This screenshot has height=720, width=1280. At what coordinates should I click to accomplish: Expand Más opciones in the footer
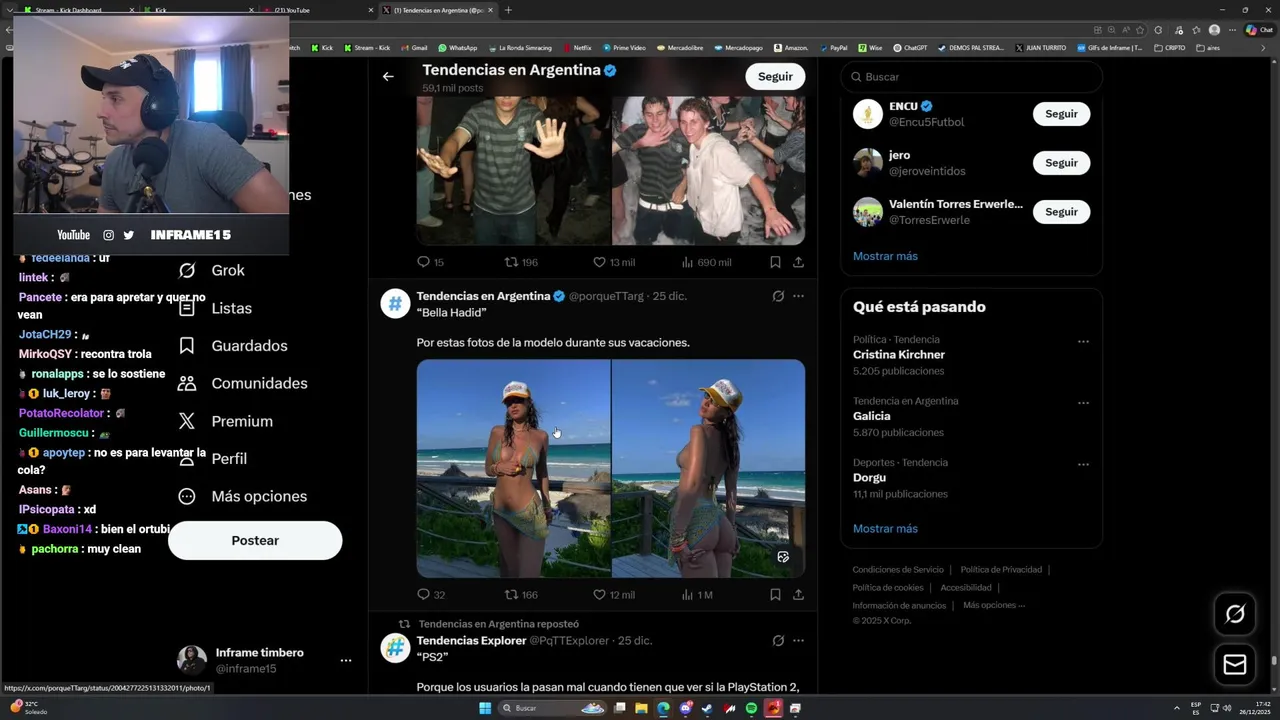[994, 605]
